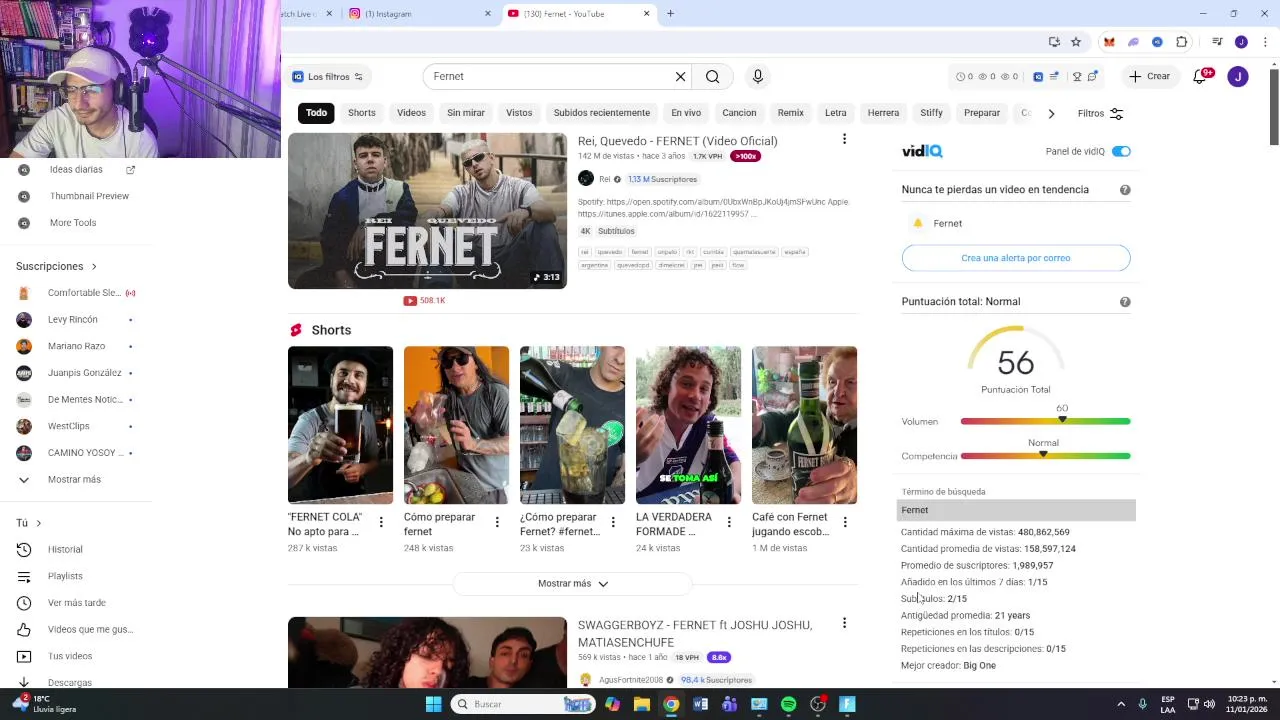Select the Videos filter chip

tap(411, 113)
